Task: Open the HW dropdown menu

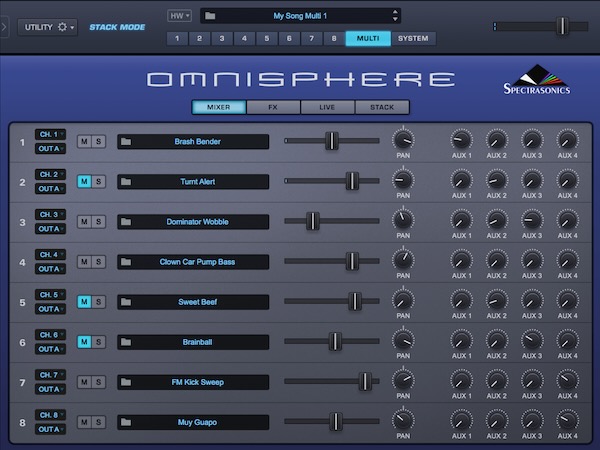Action: point(179,16)
